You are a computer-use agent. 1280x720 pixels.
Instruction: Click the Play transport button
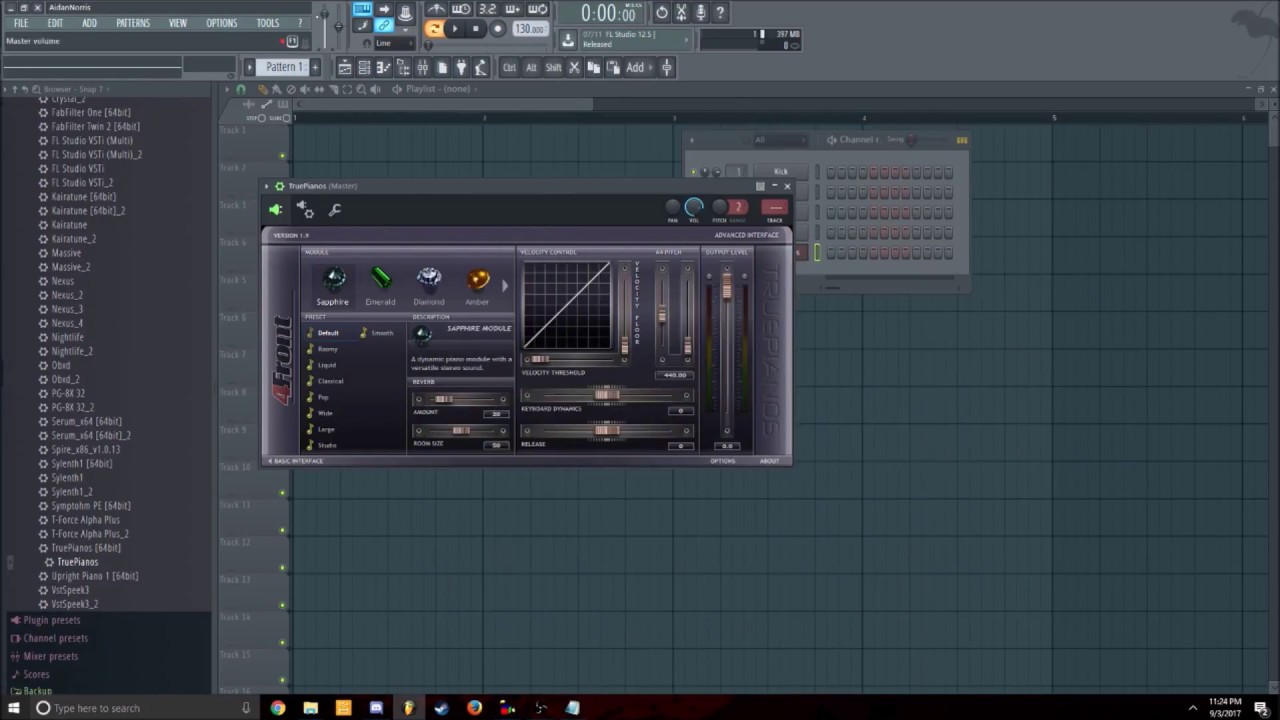[455, 29]
